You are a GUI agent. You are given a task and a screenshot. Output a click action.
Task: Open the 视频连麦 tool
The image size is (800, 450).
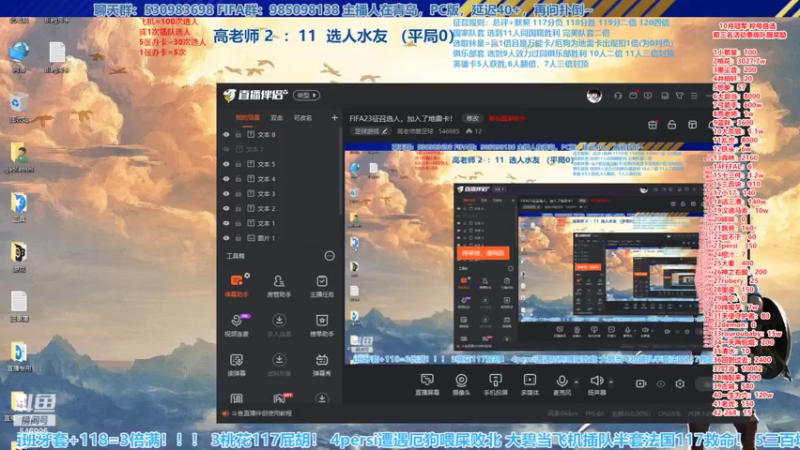coord(237,325)
